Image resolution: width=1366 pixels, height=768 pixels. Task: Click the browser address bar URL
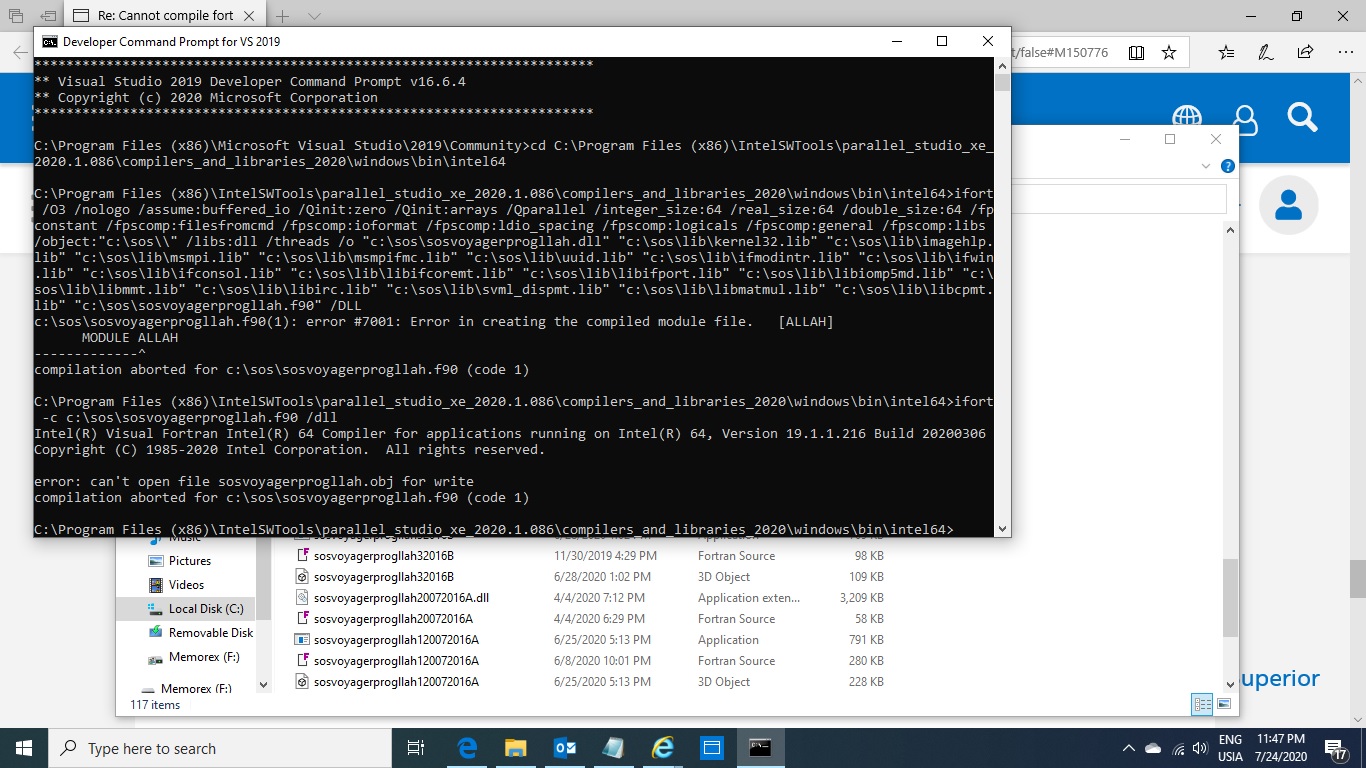tap(1060, 52)
